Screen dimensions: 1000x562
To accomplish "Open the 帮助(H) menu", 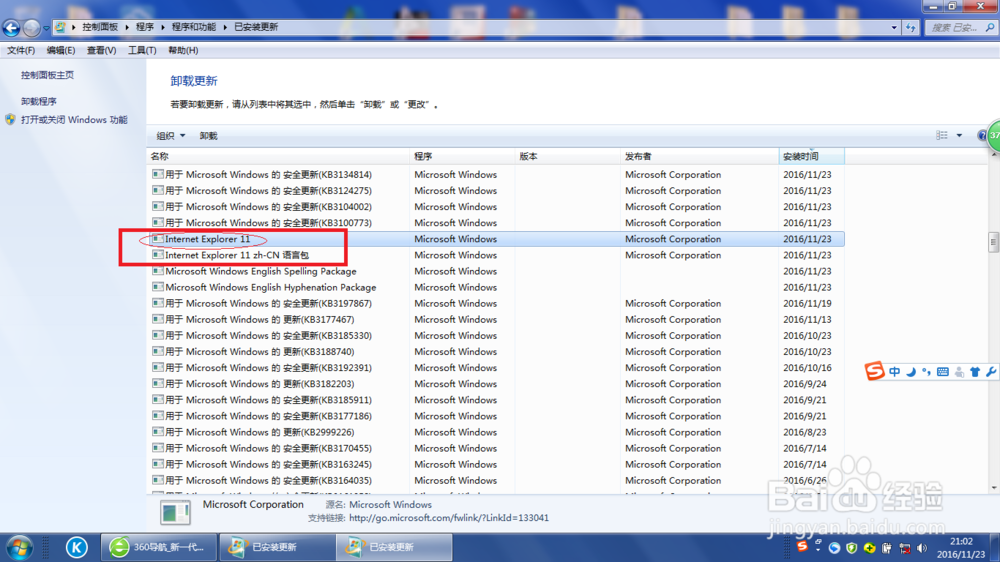I will click(x=183, y=50).
